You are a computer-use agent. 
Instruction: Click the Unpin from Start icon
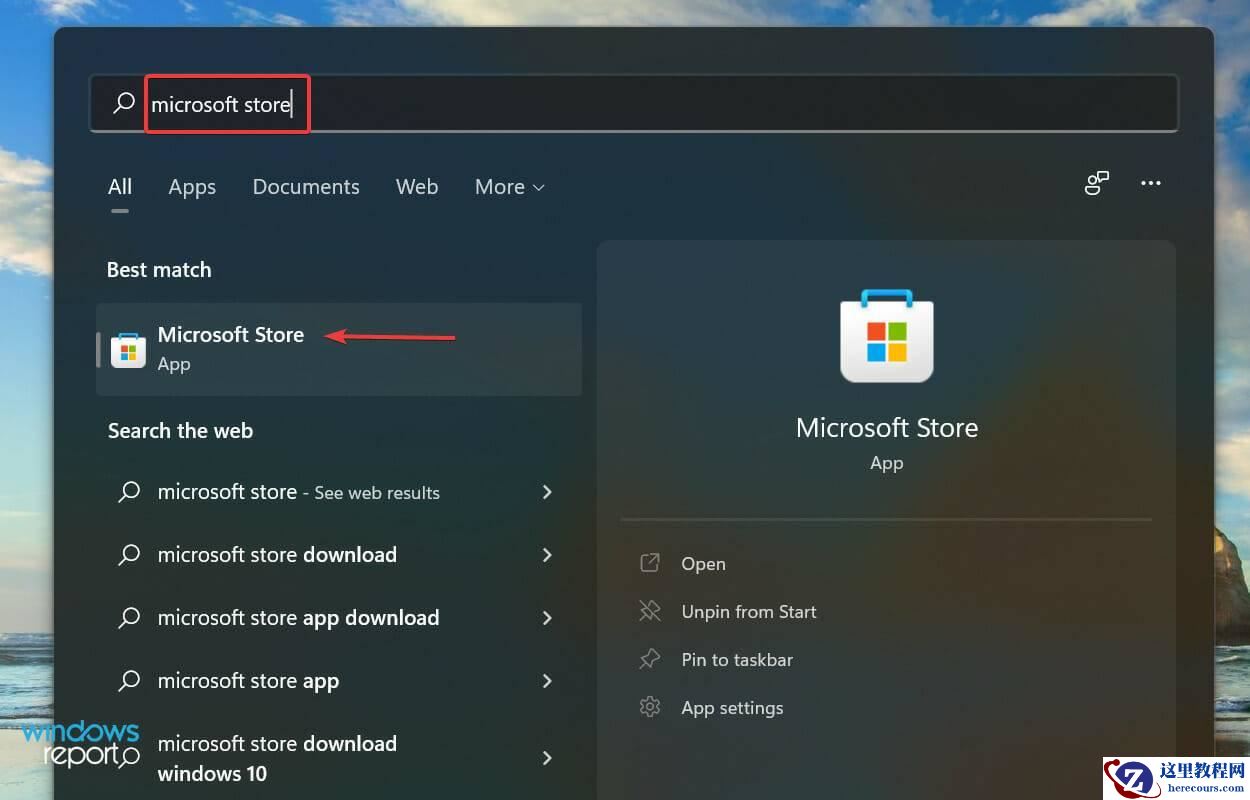650,611
